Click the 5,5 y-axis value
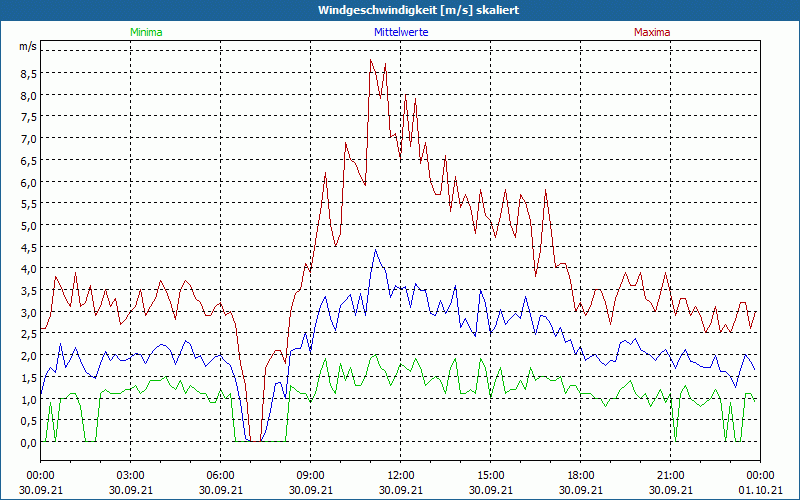The height and width of the screenshot is (500, 800). click(x=28, y=204)
